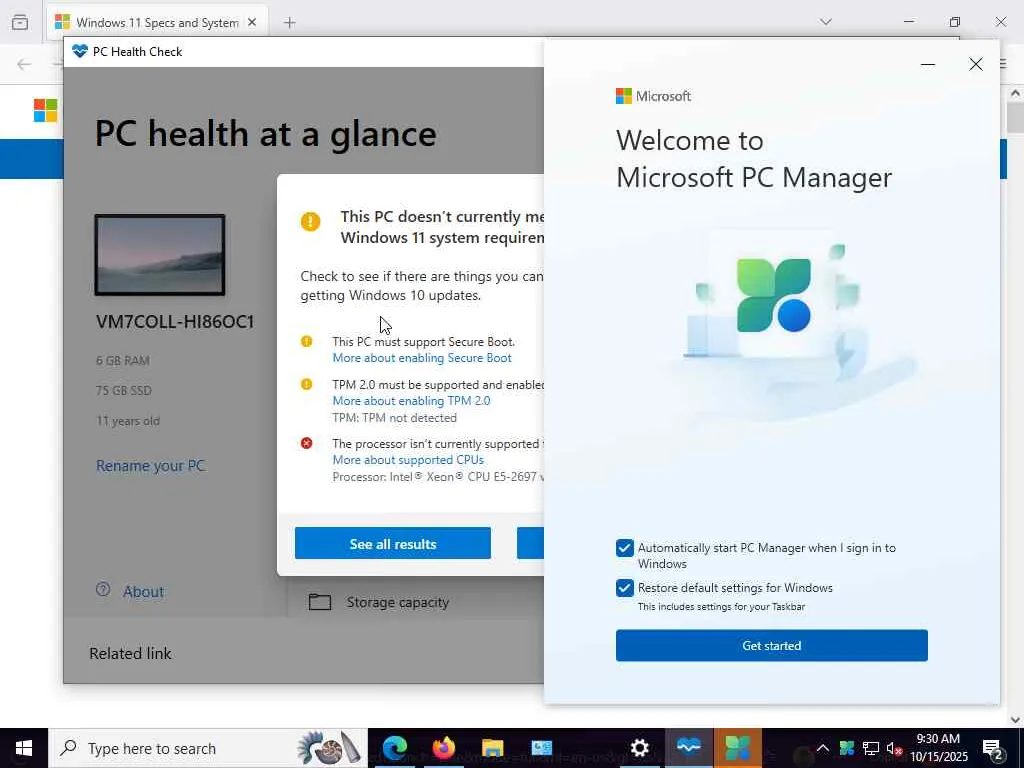This screenshot has width=1024, height=768.
Task: Click PC Manager icon in system tray
Action: [846, 748]
